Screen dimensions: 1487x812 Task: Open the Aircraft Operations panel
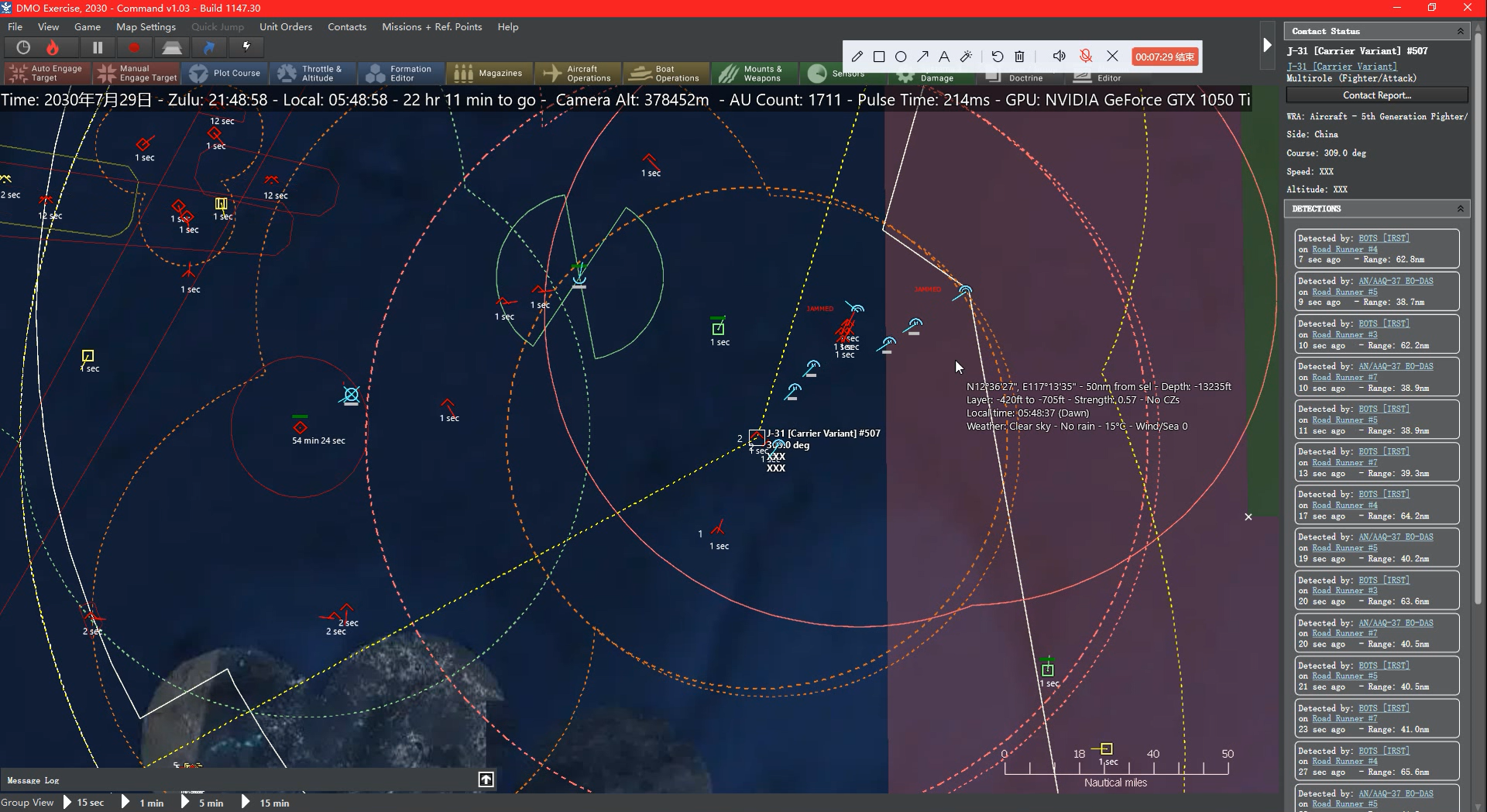(578, 73)
